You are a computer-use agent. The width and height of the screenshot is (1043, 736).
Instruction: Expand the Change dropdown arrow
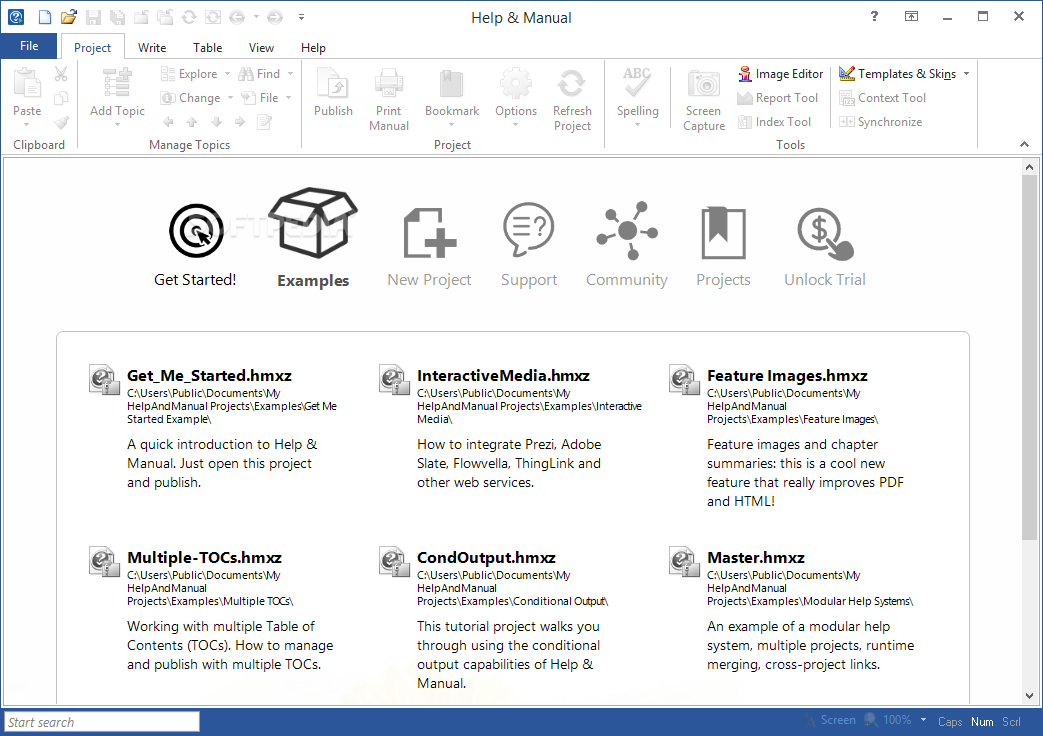click(x=230, y=98)
